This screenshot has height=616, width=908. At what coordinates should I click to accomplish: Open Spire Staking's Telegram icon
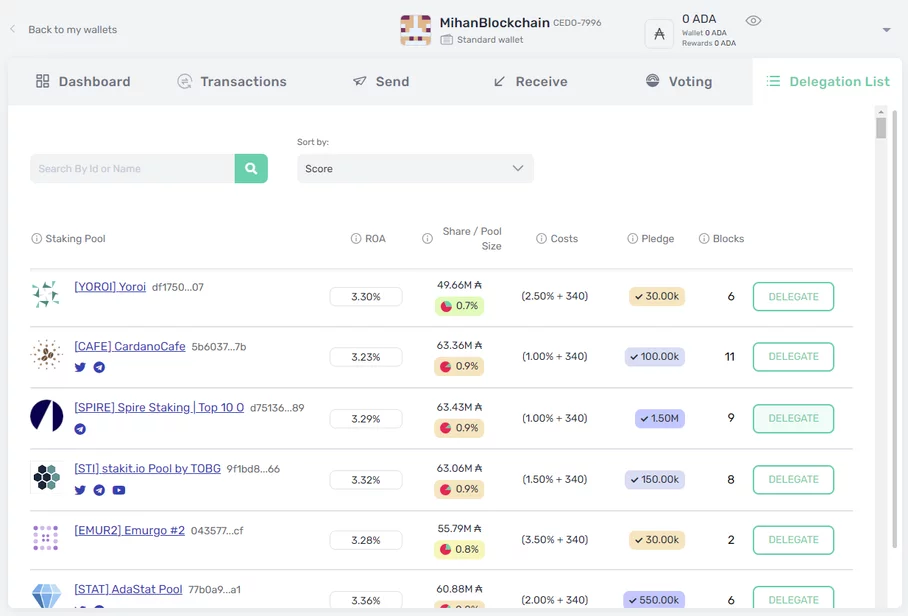tap(80, 429)
